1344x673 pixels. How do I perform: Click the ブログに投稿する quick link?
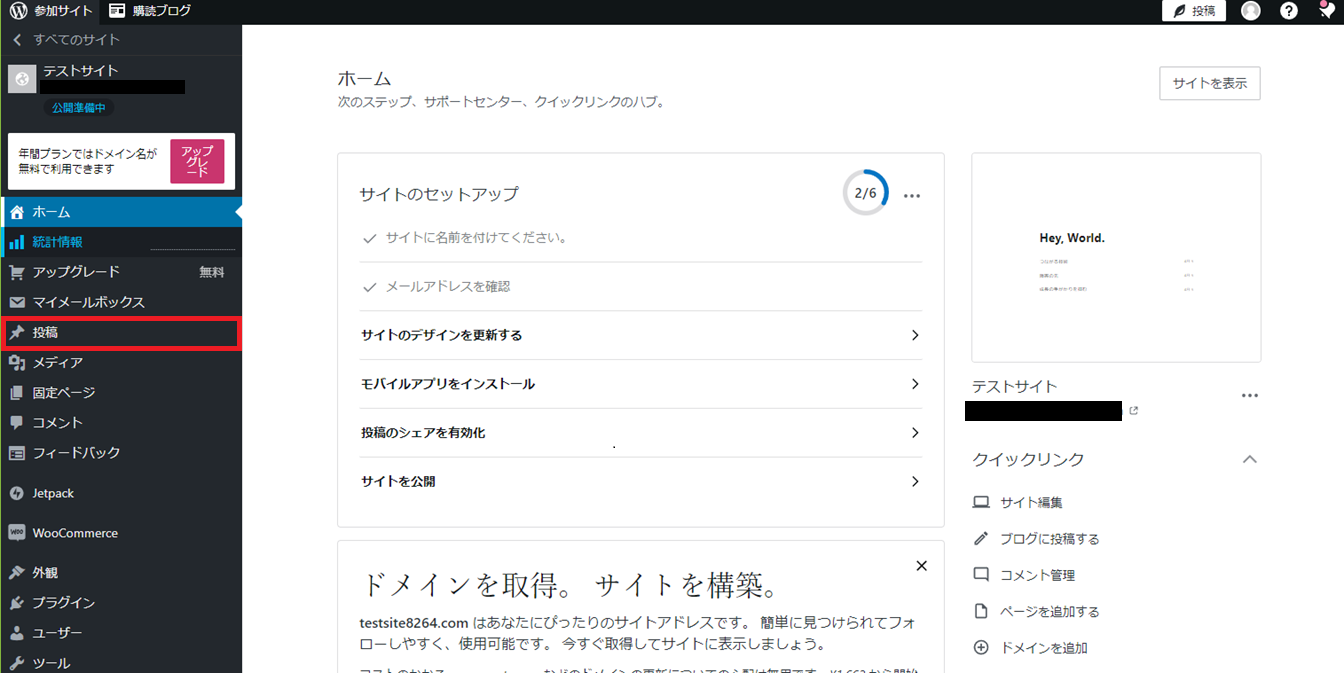coord(1049,539)
